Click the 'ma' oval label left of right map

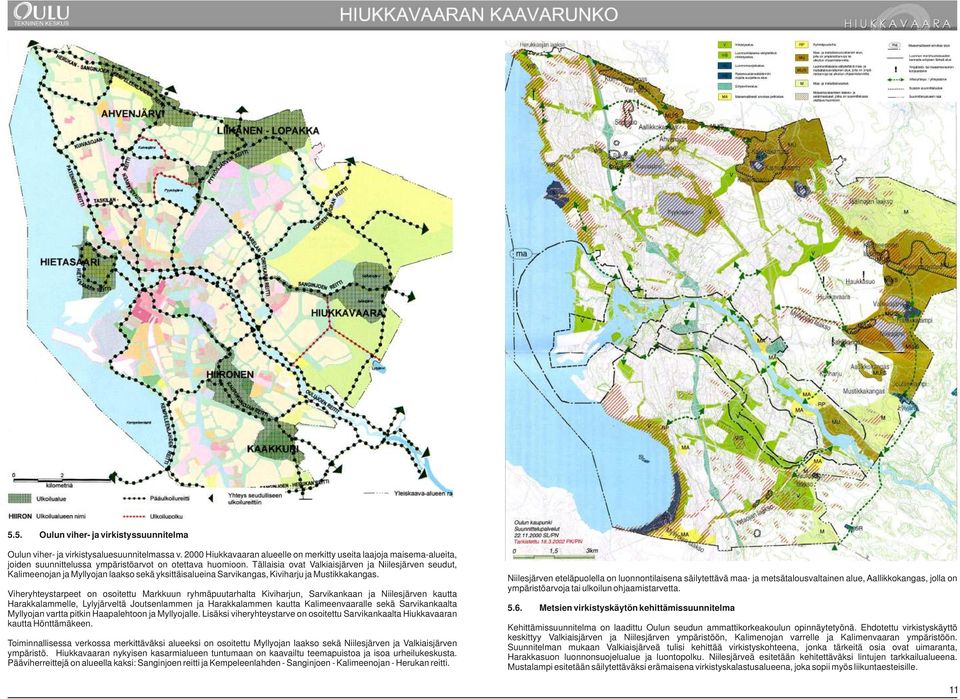[521, 253]
